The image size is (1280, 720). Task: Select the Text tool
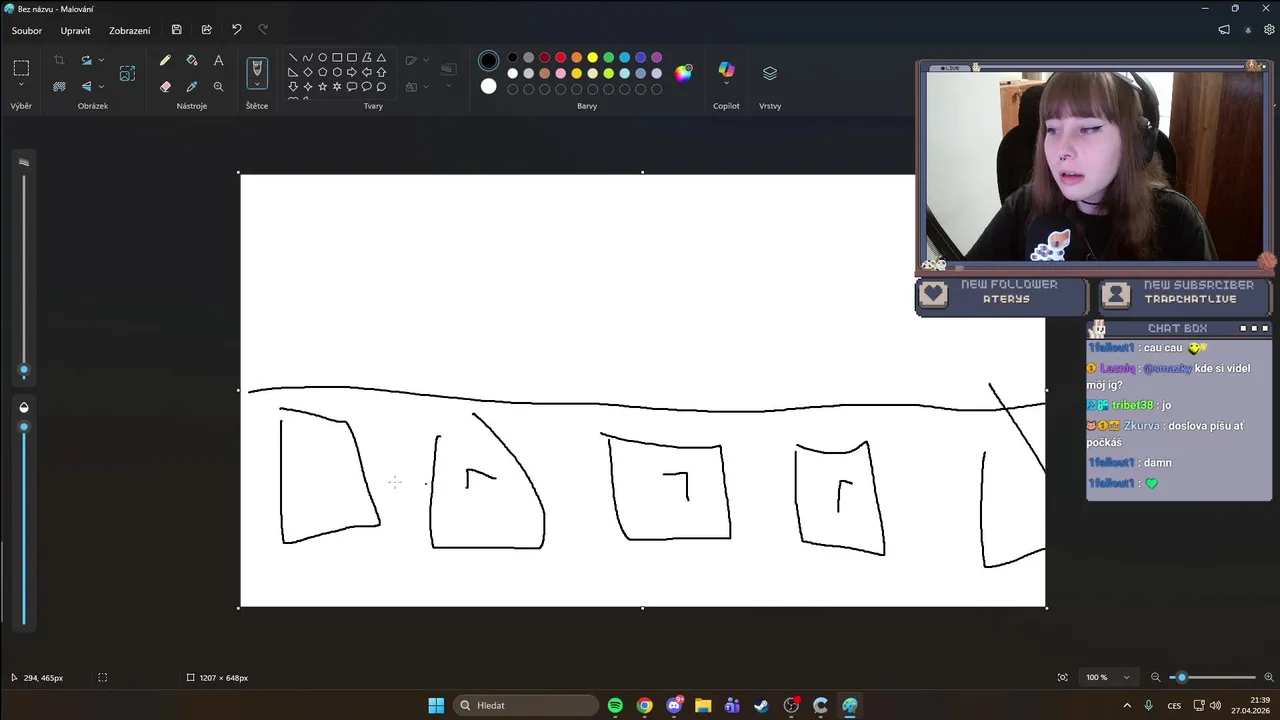(x=218, y=60)
